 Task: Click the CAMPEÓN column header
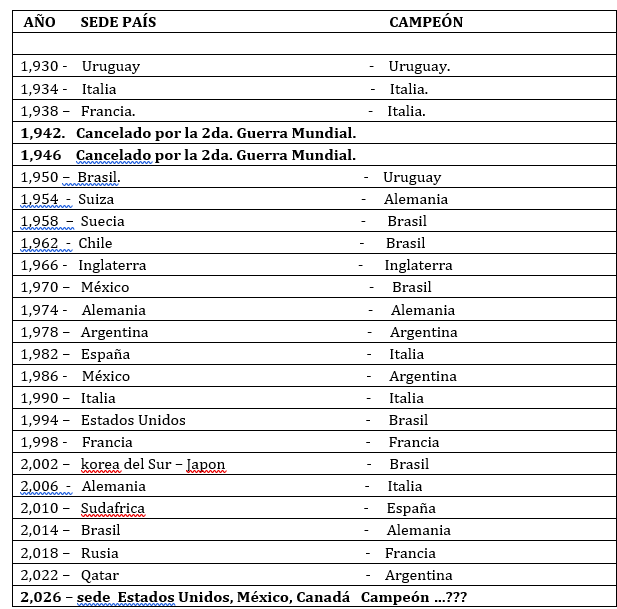coord(426,22)
